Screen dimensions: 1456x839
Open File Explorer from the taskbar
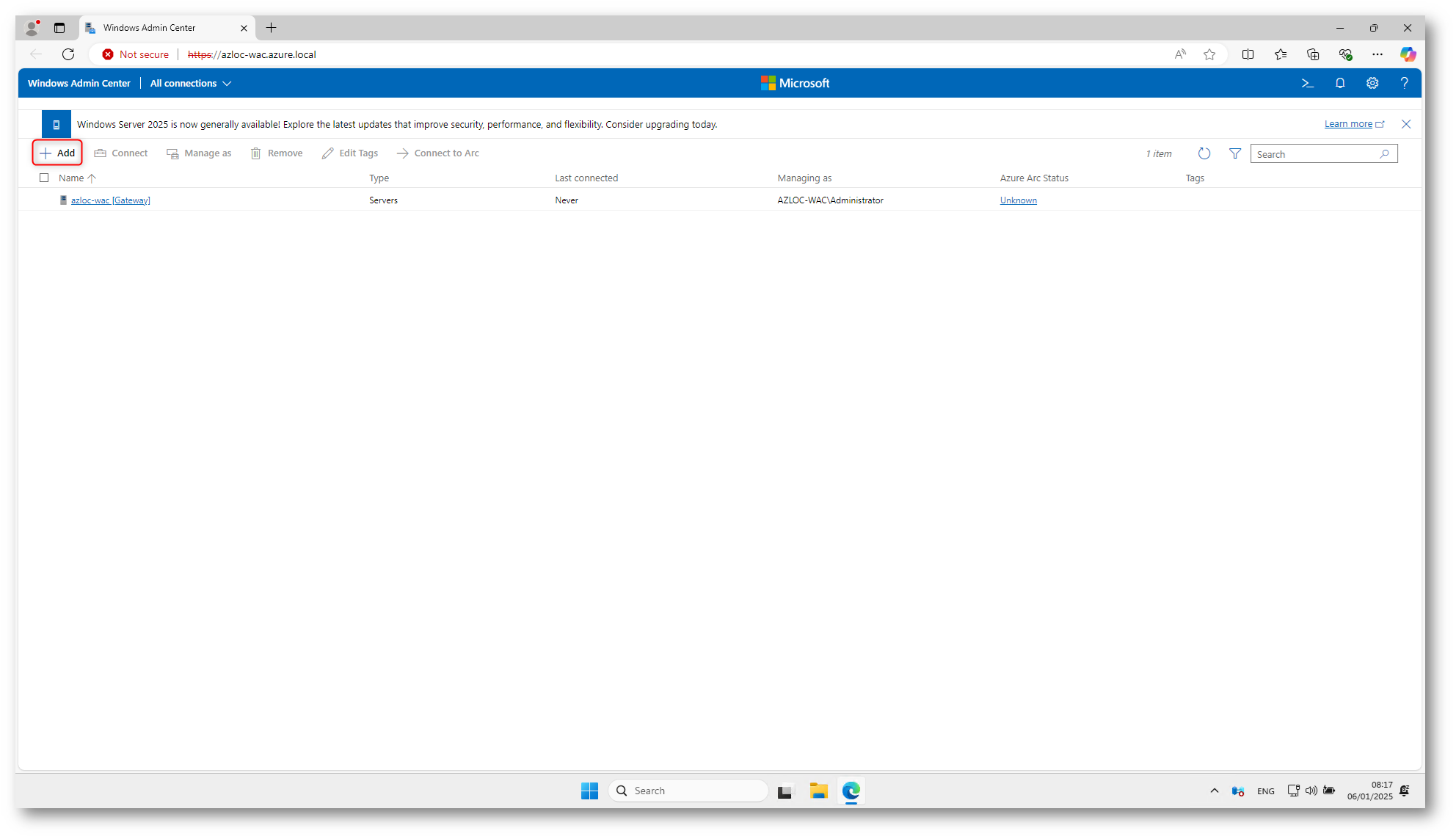[818, 791]
